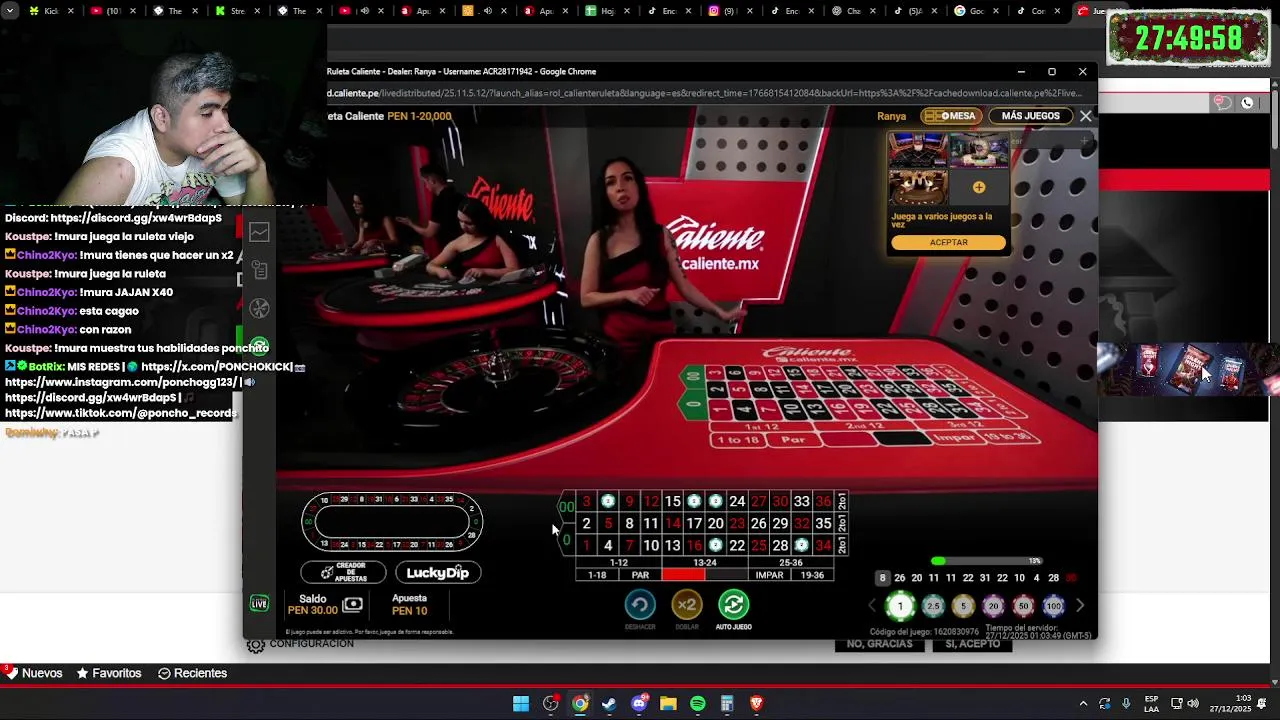
Task: Click Configuración in the background window
Action: tap(301, 645)
